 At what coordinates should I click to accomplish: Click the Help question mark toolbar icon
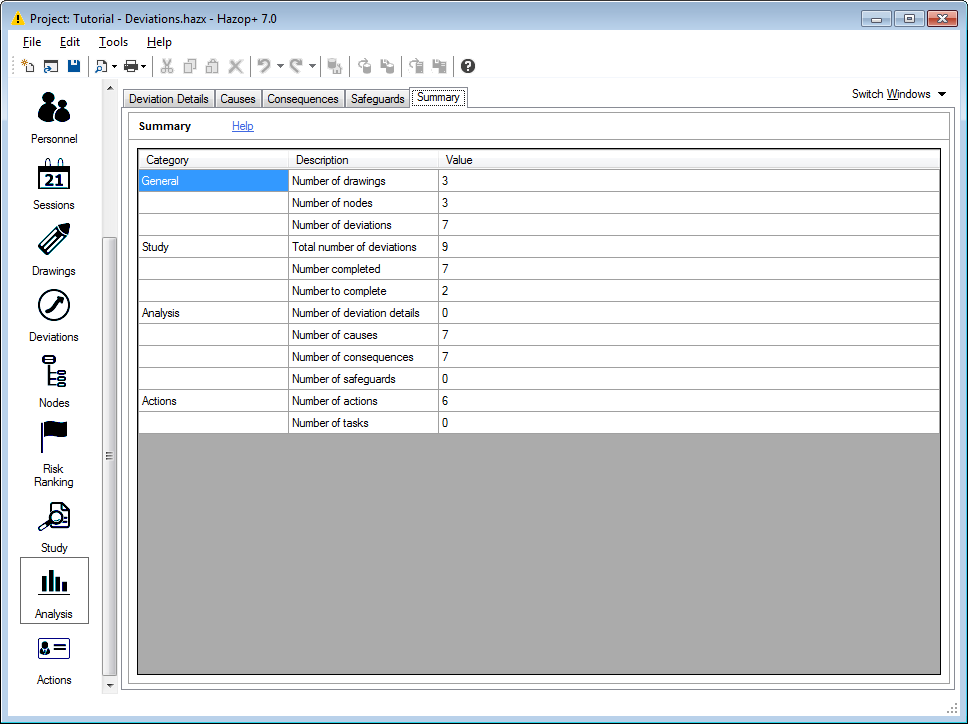pos(468,66)
